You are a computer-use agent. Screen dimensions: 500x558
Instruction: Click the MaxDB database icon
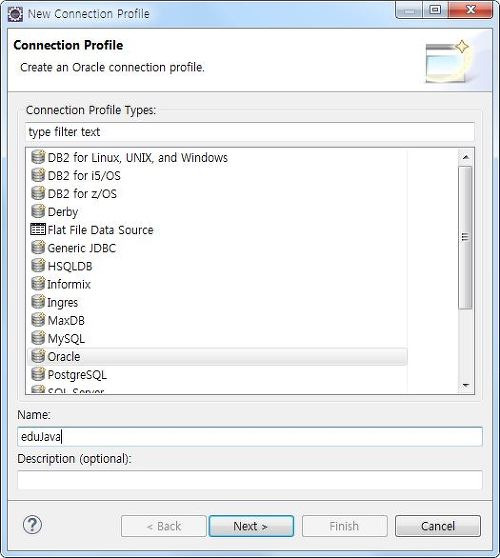tap(38, 320)
